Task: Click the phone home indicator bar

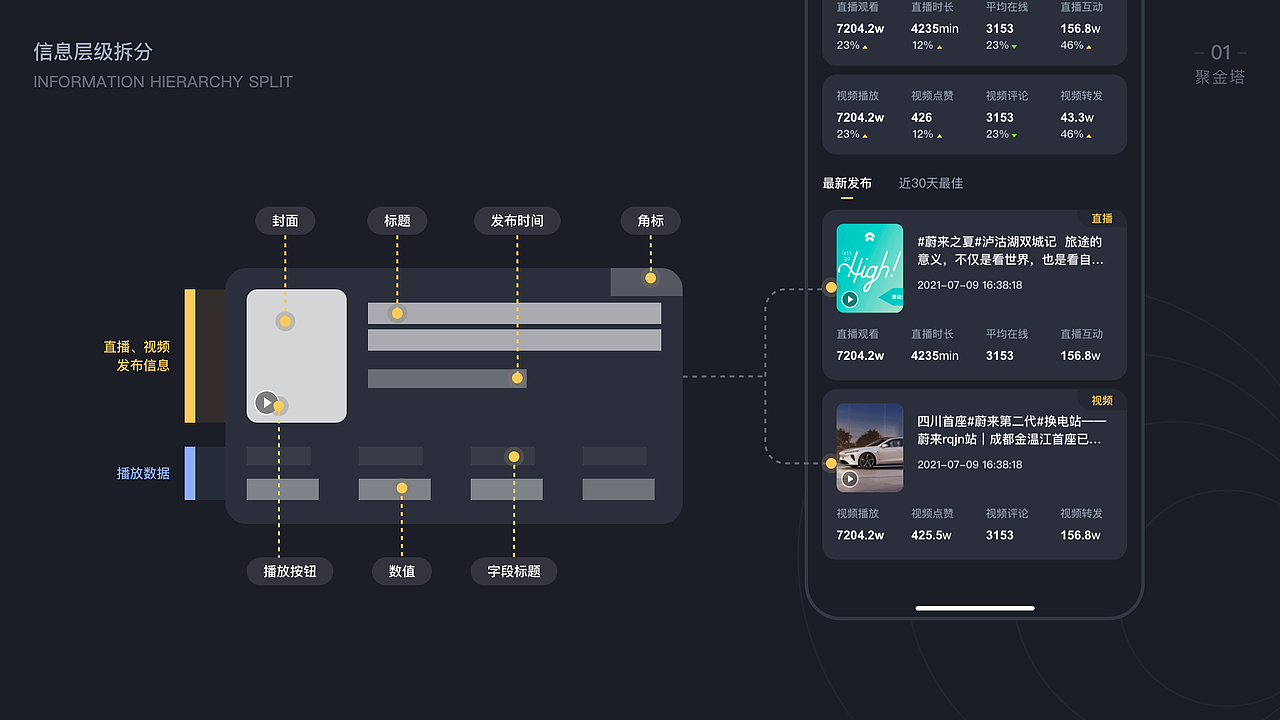Action: pyautogui.click(x=975, y=607)
